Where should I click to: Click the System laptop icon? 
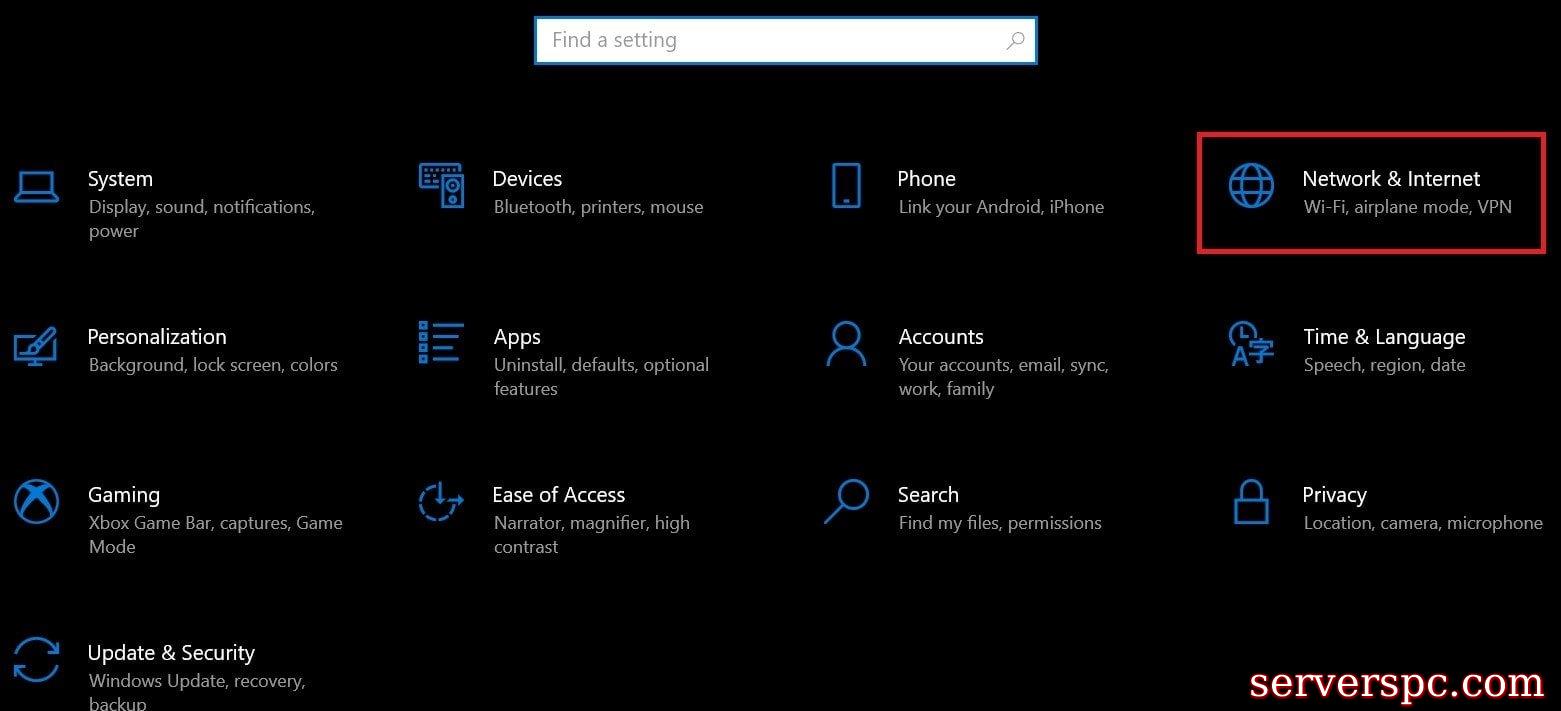point(37,186)
